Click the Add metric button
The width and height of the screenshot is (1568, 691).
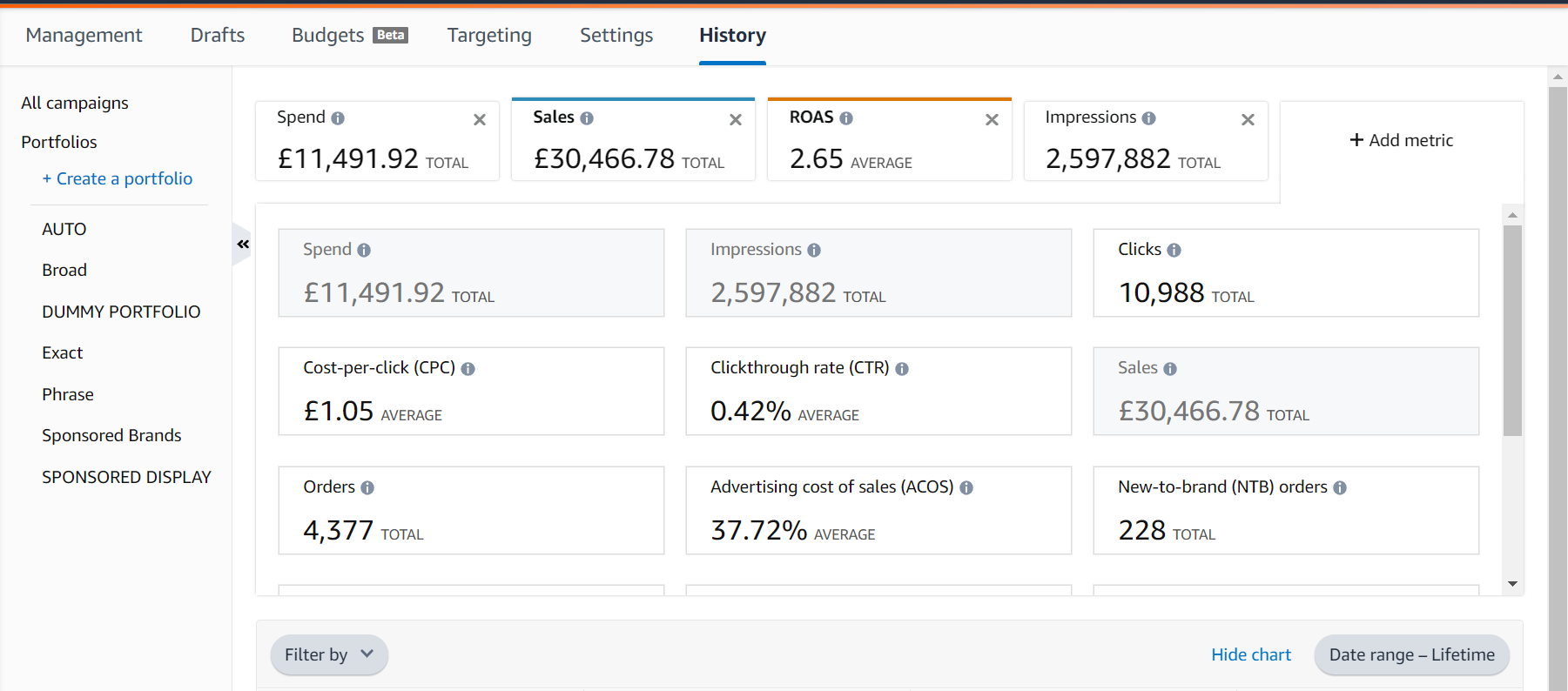[1401, 140]
